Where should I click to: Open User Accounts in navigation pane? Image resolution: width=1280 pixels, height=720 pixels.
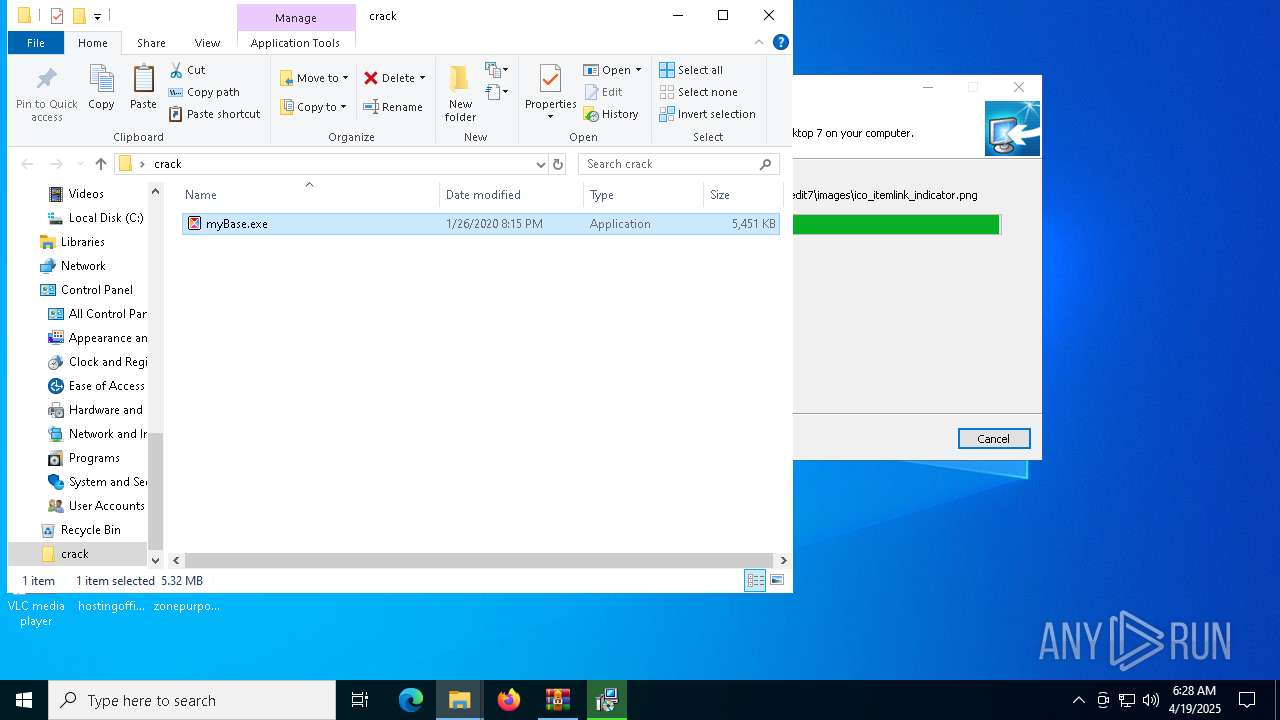[96, 506]
